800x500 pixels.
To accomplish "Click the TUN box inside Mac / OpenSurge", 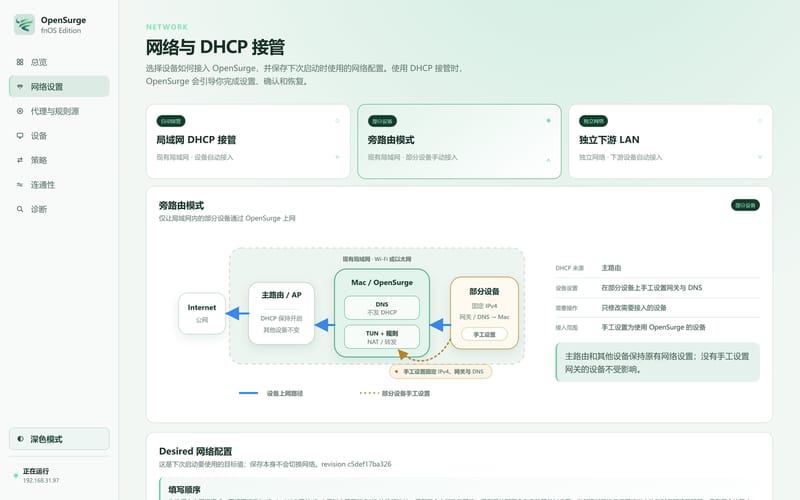I will click(x=382, y=337).
